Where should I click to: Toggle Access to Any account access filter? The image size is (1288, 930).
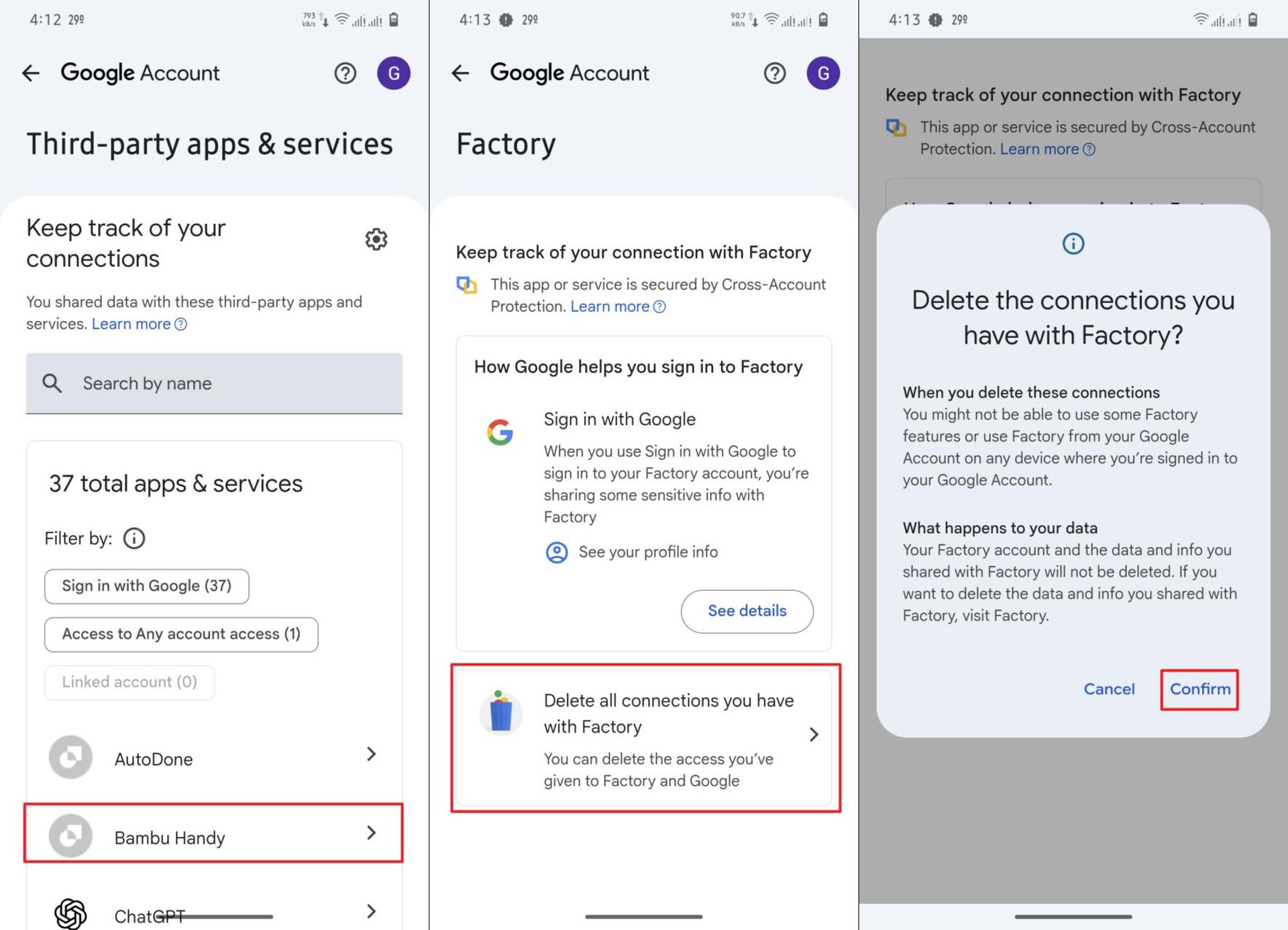tap(181, 634)
